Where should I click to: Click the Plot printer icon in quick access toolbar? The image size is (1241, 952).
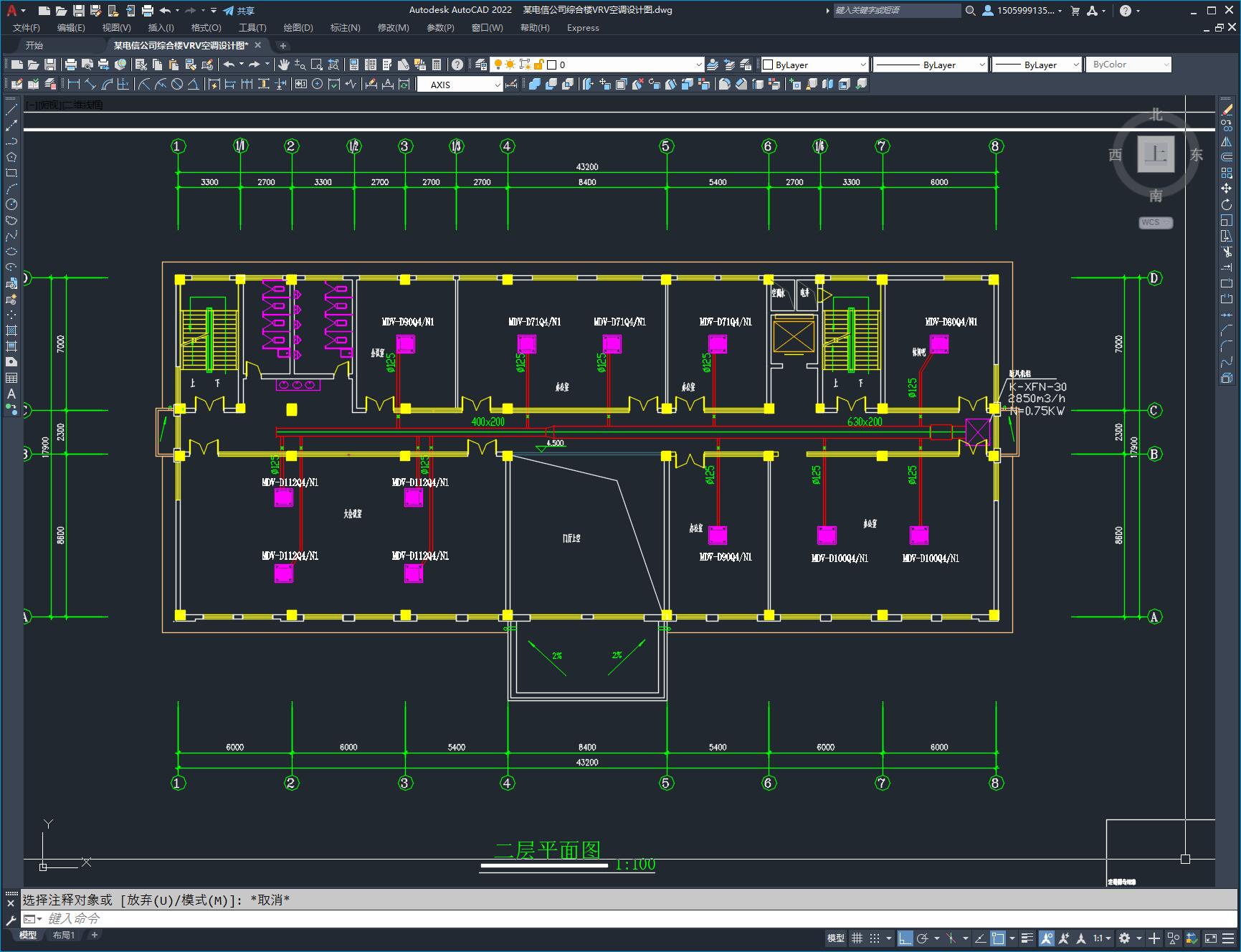pos(148,11)
